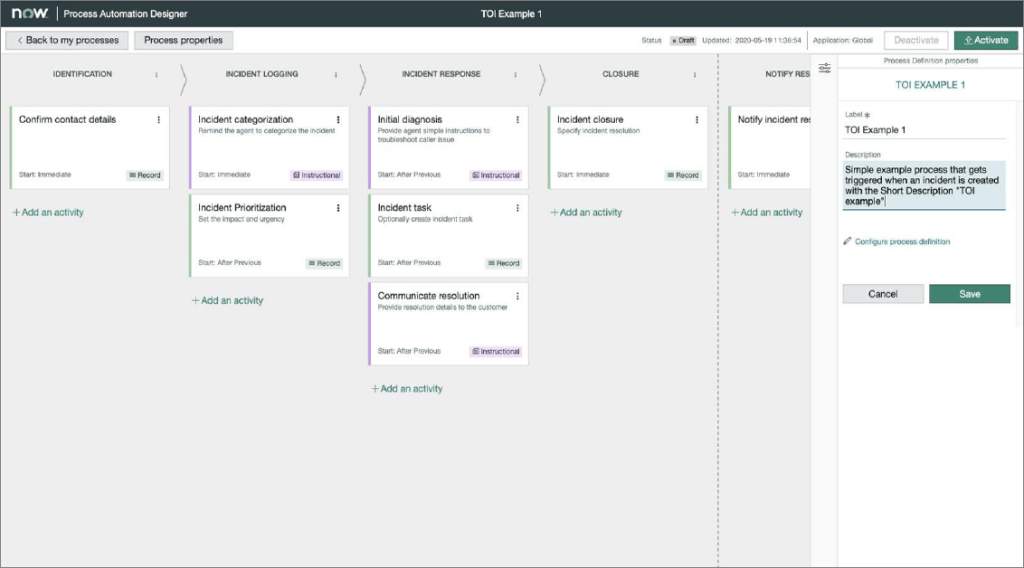This screenshot has width=1024, height=568.
Task: Open Identification lane options menu
Action: coord(156,75)
